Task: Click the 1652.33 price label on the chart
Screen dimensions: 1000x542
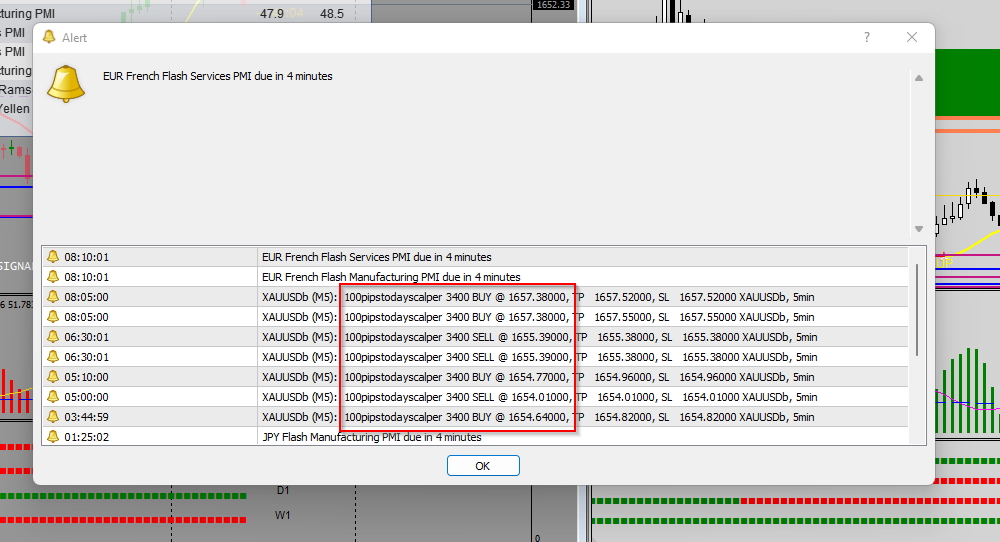Action: (x=553, y=4)
